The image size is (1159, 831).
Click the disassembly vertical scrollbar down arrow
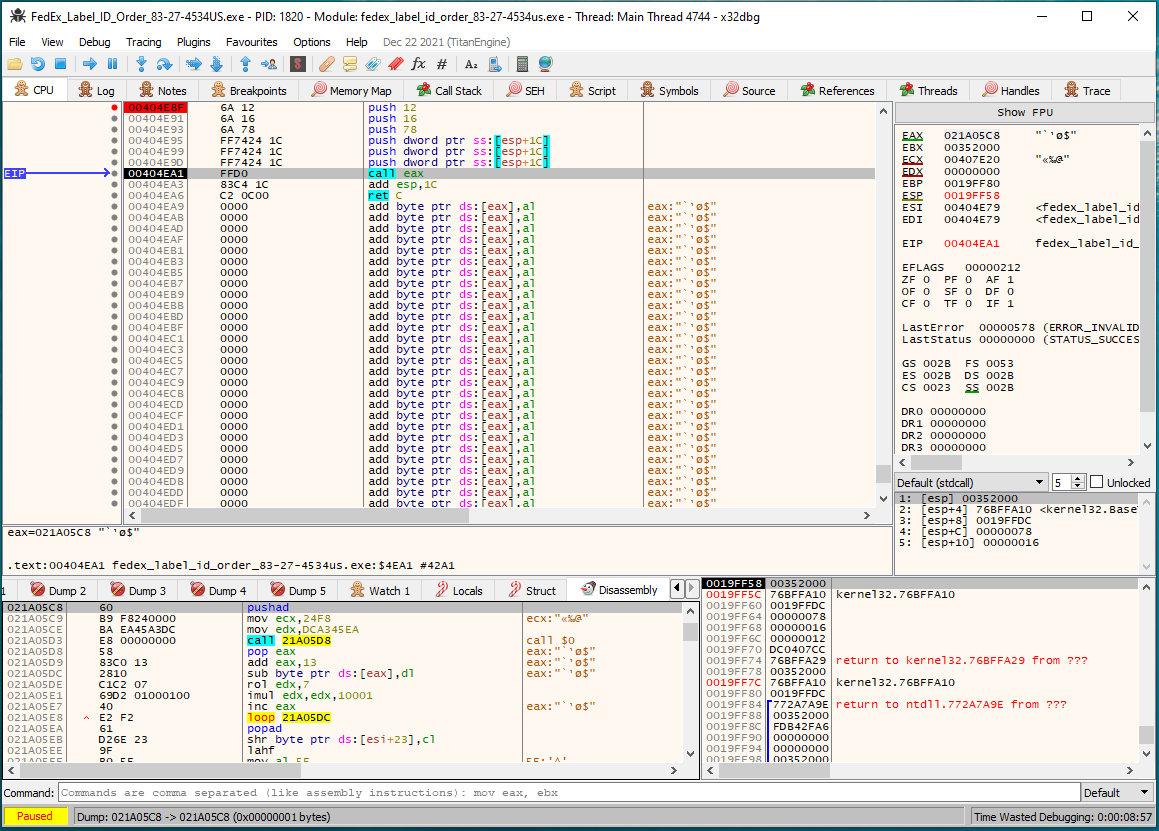883,499
